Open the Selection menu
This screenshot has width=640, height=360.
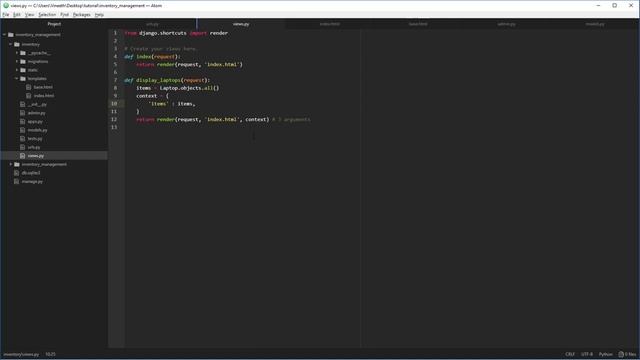[47, 15]
